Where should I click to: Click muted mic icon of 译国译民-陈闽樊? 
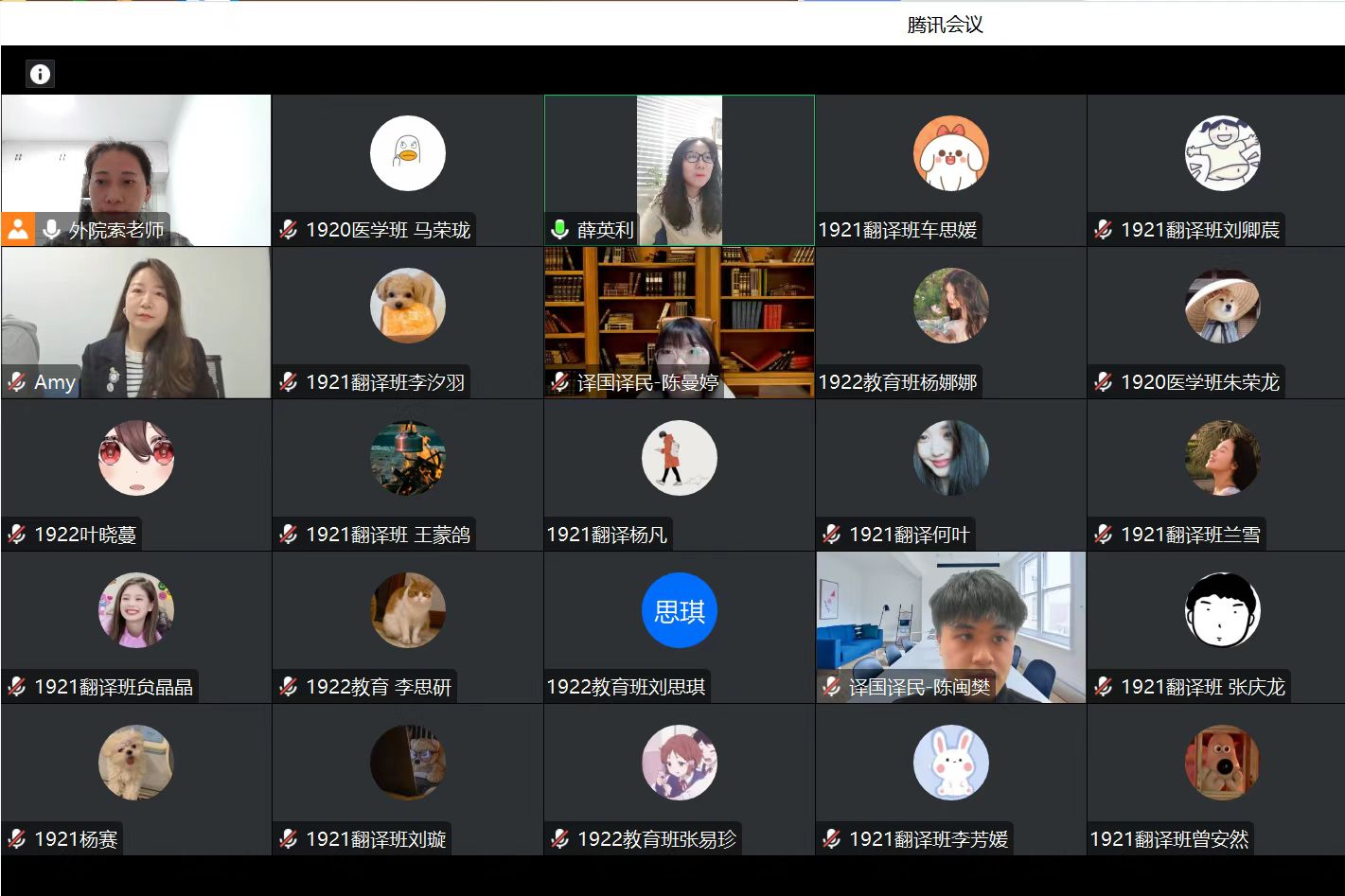pyautogui.click(x=832, y=686)
